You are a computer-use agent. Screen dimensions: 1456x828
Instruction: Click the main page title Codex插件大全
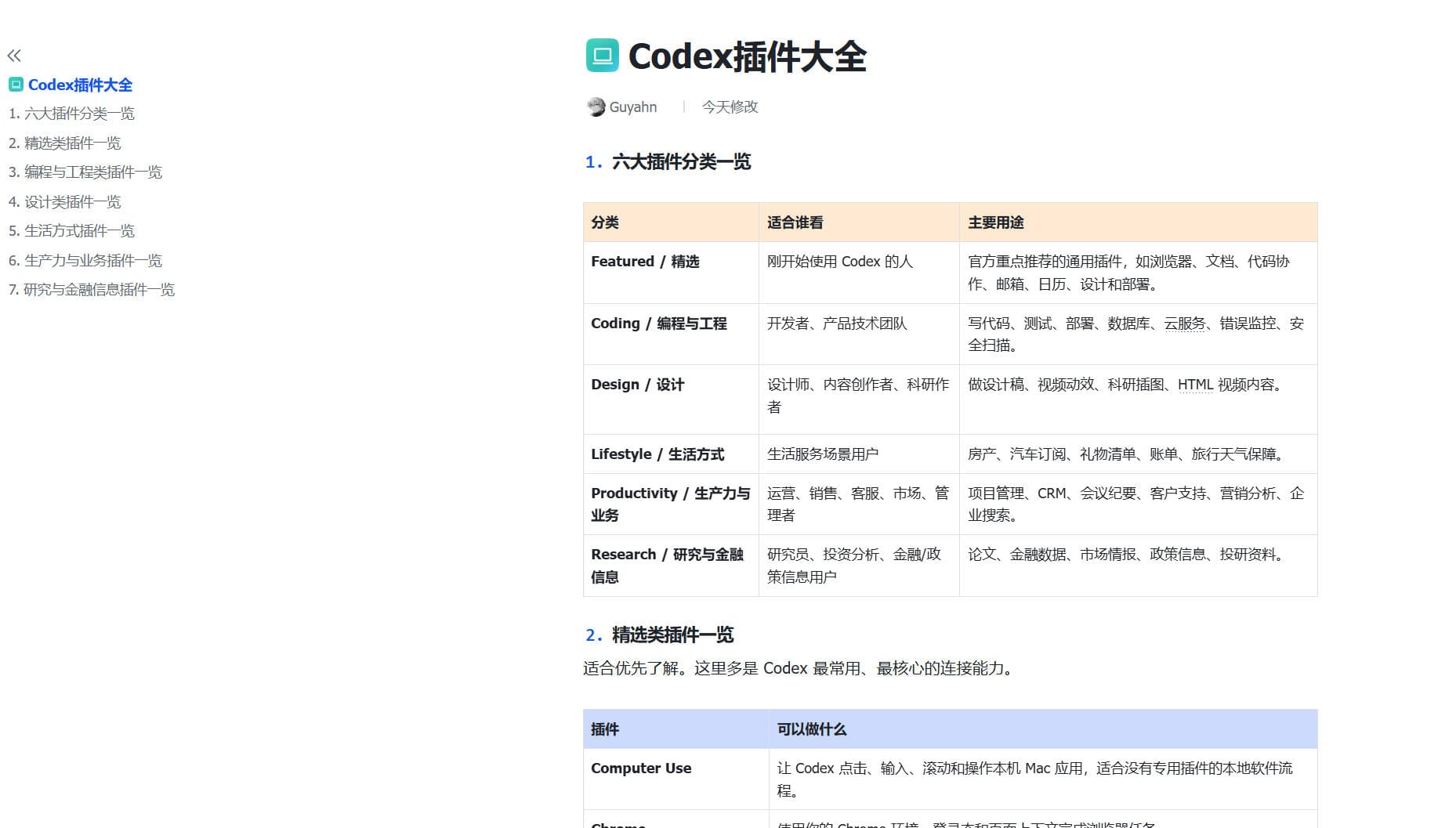(747, 56)
